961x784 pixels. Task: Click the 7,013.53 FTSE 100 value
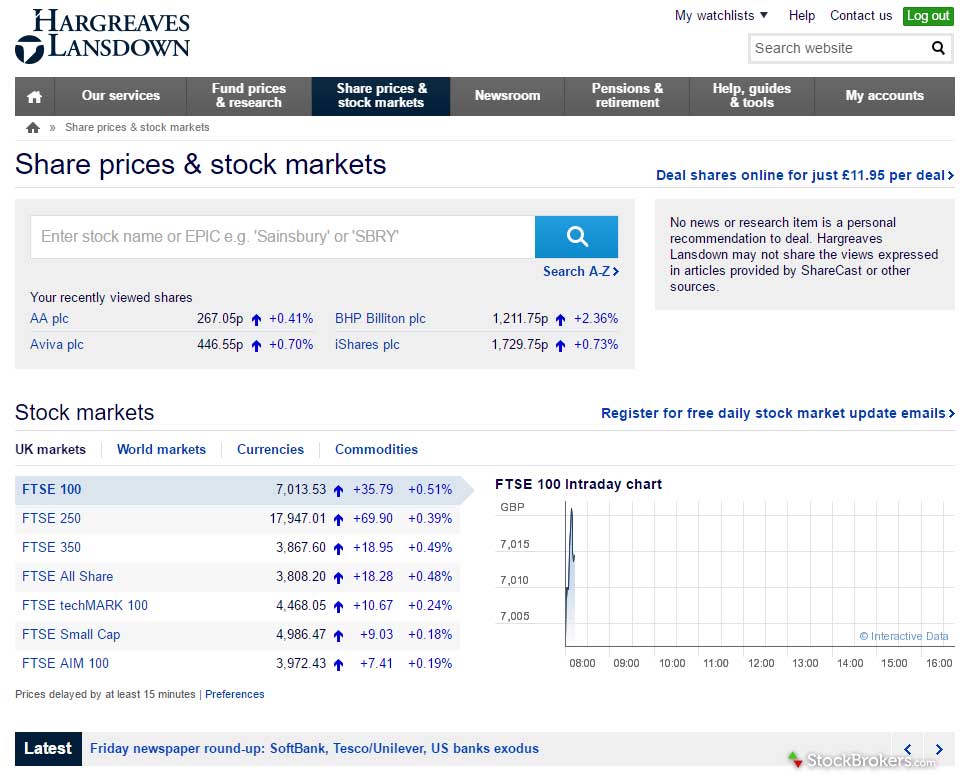click(301, 490)
